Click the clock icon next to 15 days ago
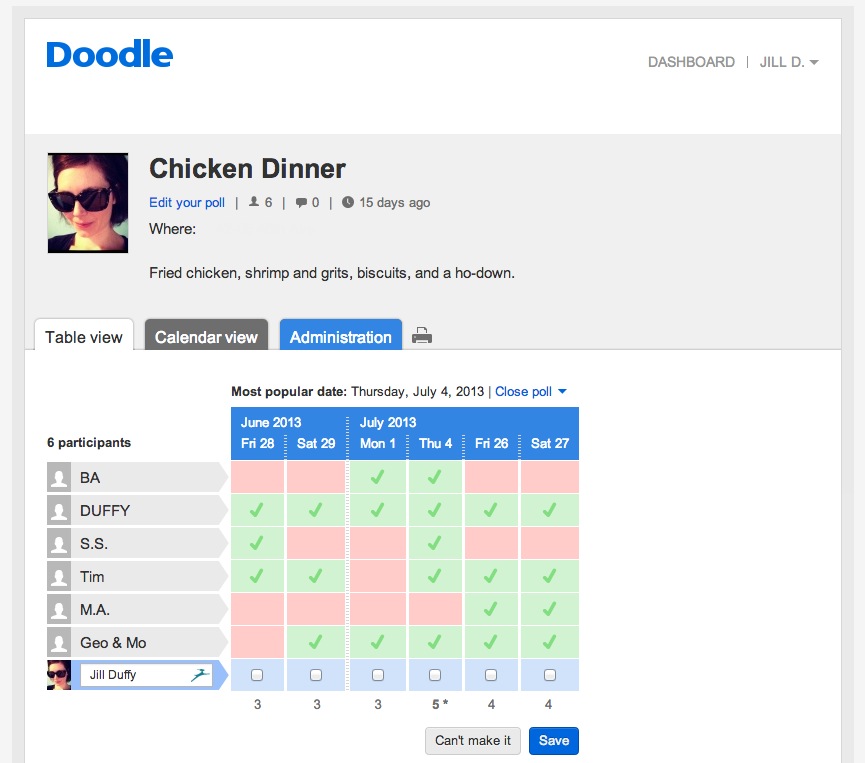Screen dimensions: 865x763 coord(348,202)
